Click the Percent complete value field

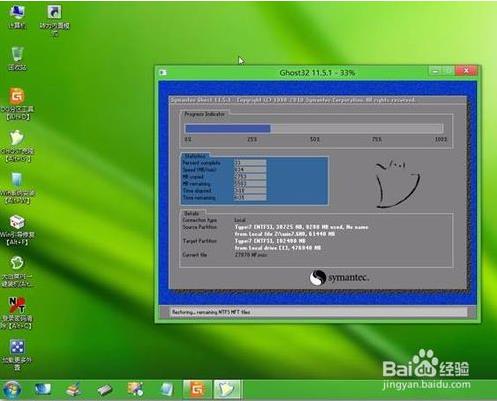click(250, 163)
